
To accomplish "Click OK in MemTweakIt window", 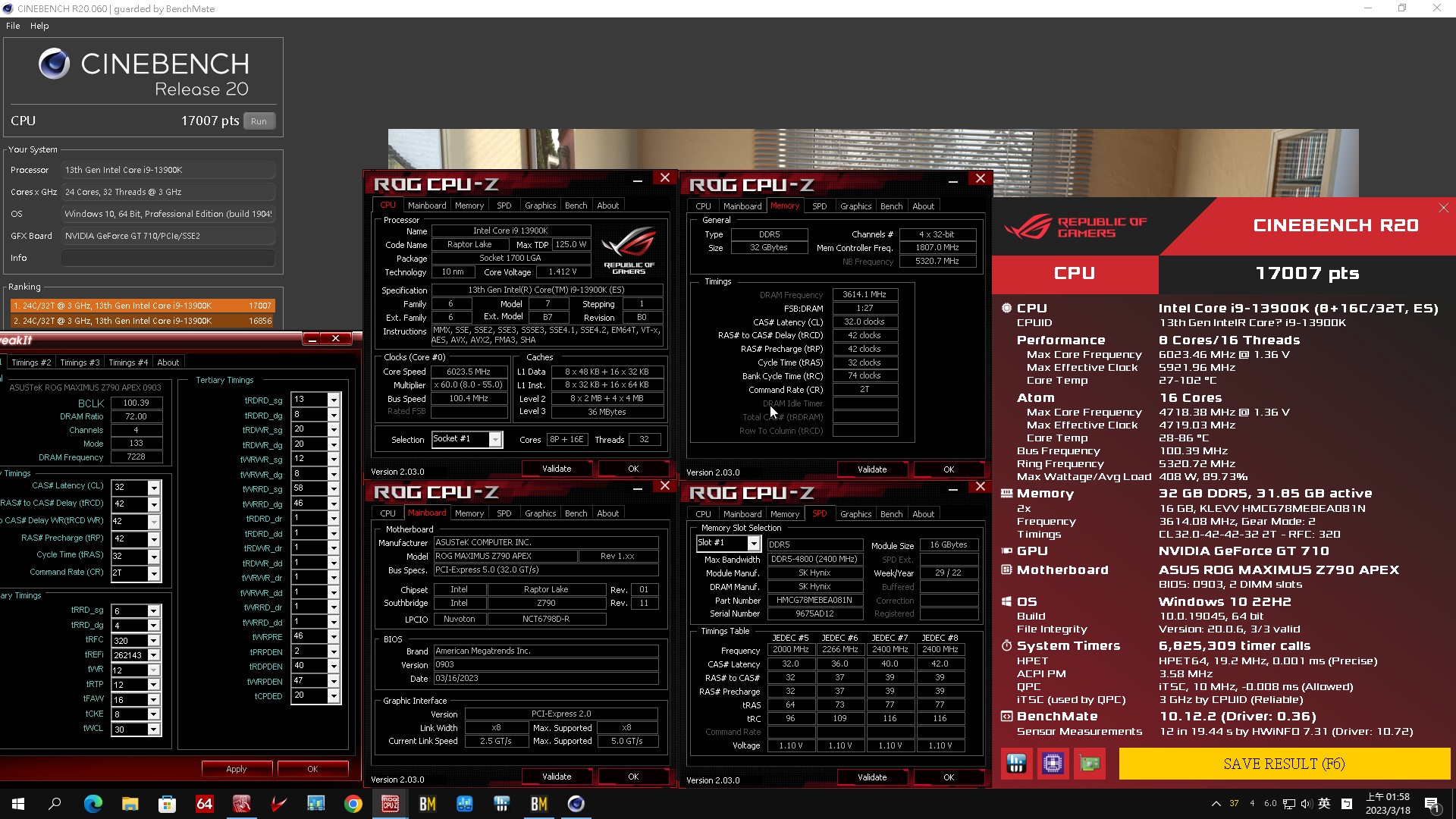I will 312,769.
